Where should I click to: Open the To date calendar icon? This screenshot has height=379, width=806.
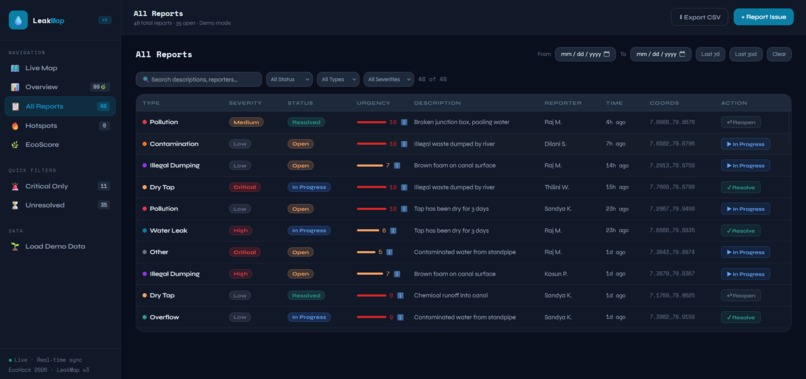(682, 54)
